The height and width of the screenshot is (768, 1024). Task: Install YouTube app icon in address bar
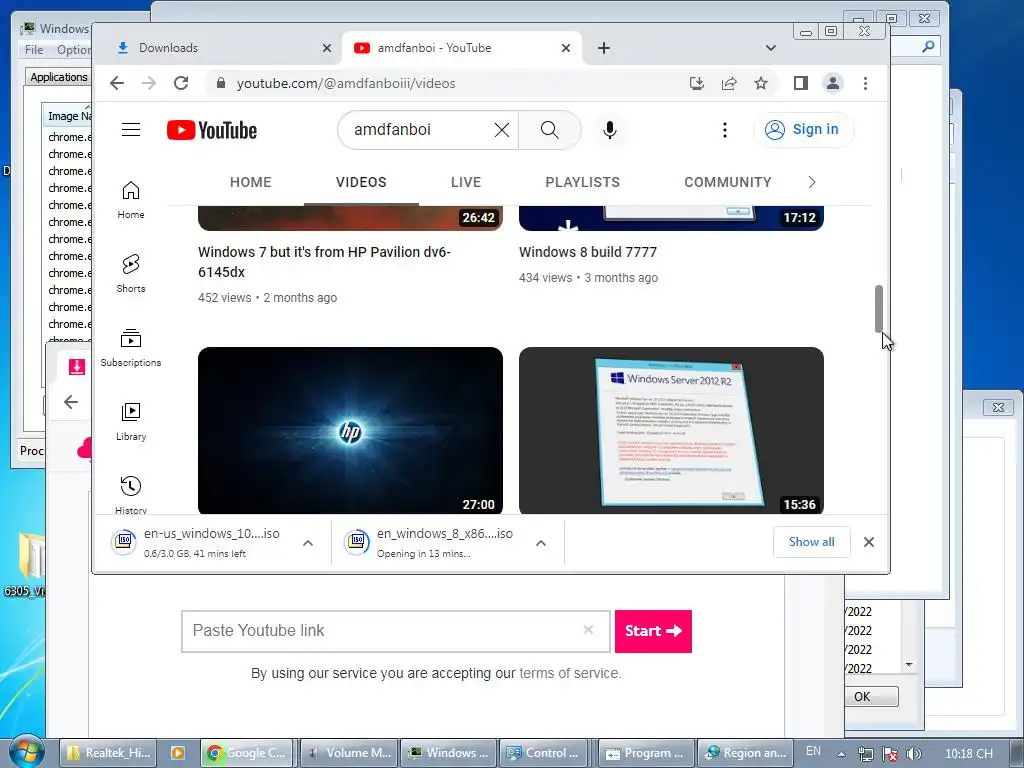697,83
